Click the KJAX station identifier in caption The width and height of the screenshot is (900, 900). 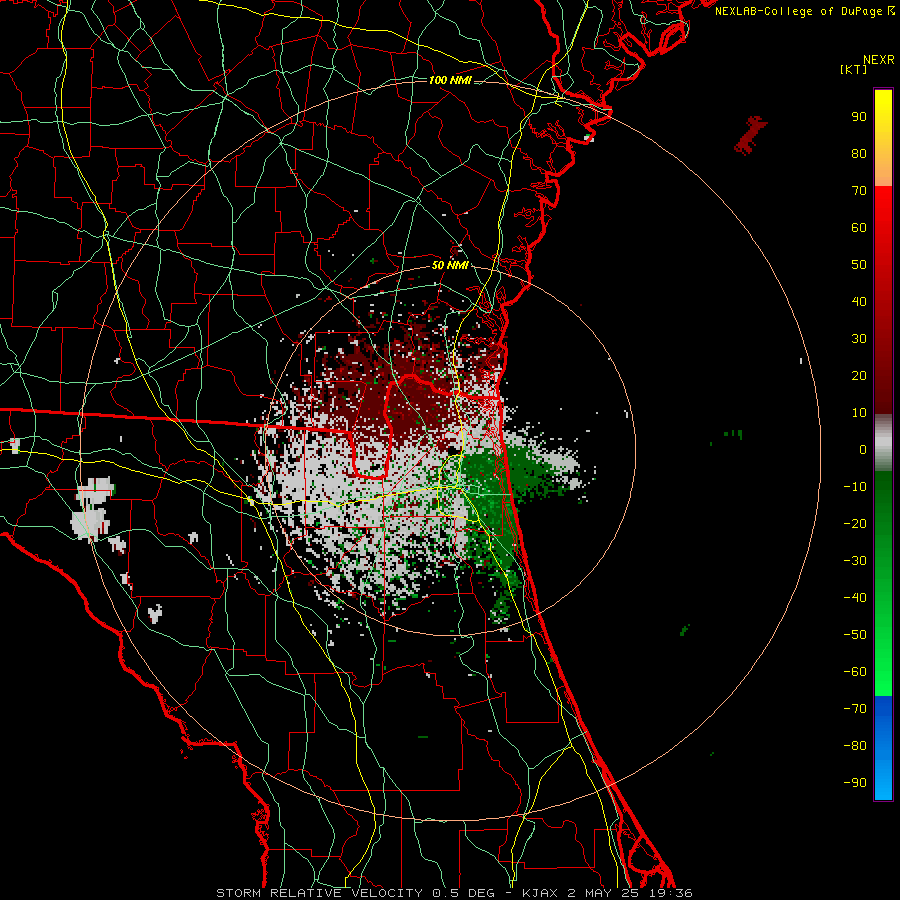[x=541, y=893]
